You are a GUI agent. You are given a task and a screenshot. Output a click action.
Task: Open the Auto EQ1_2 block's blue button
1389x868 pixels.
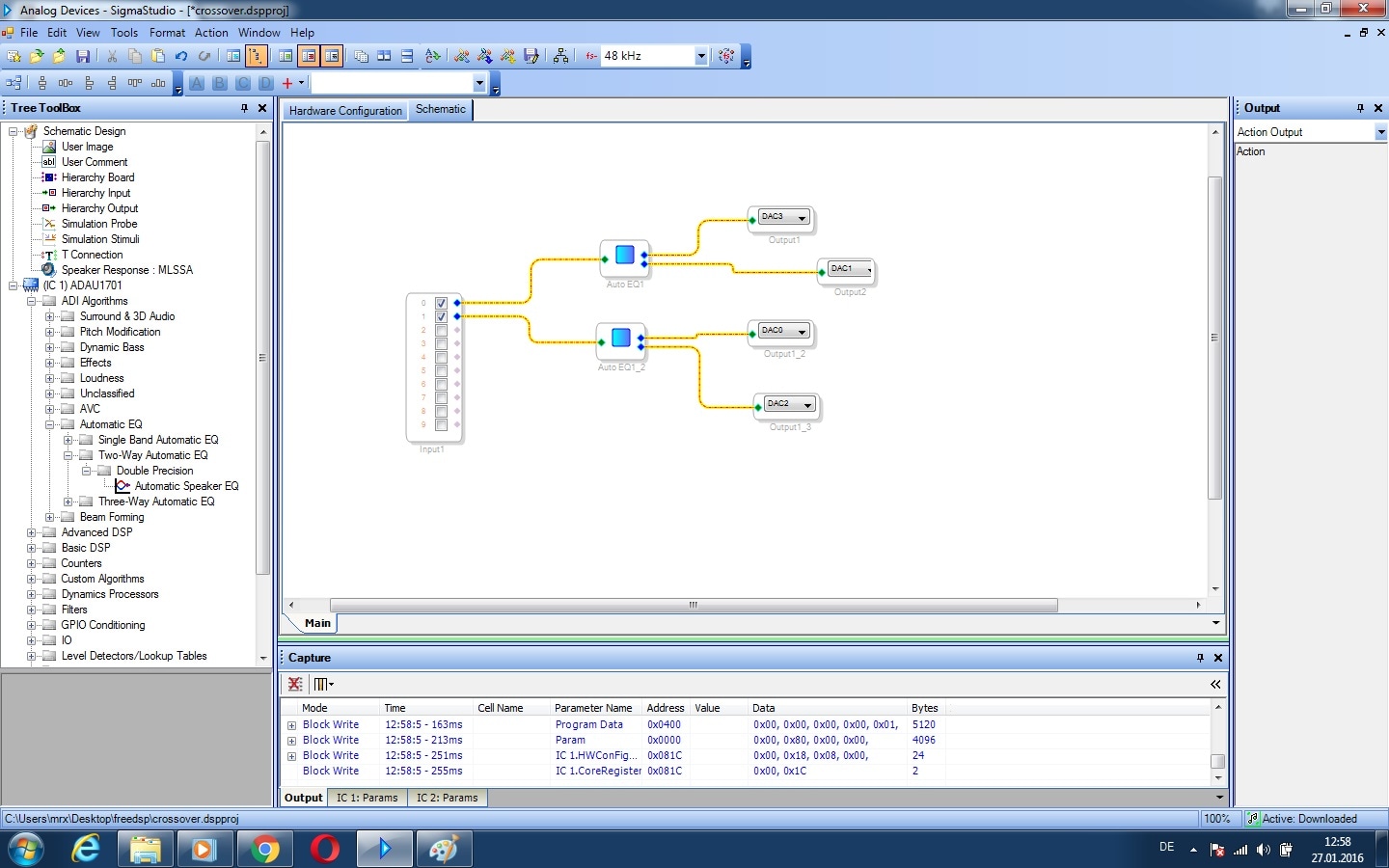[x=621, y=338]
